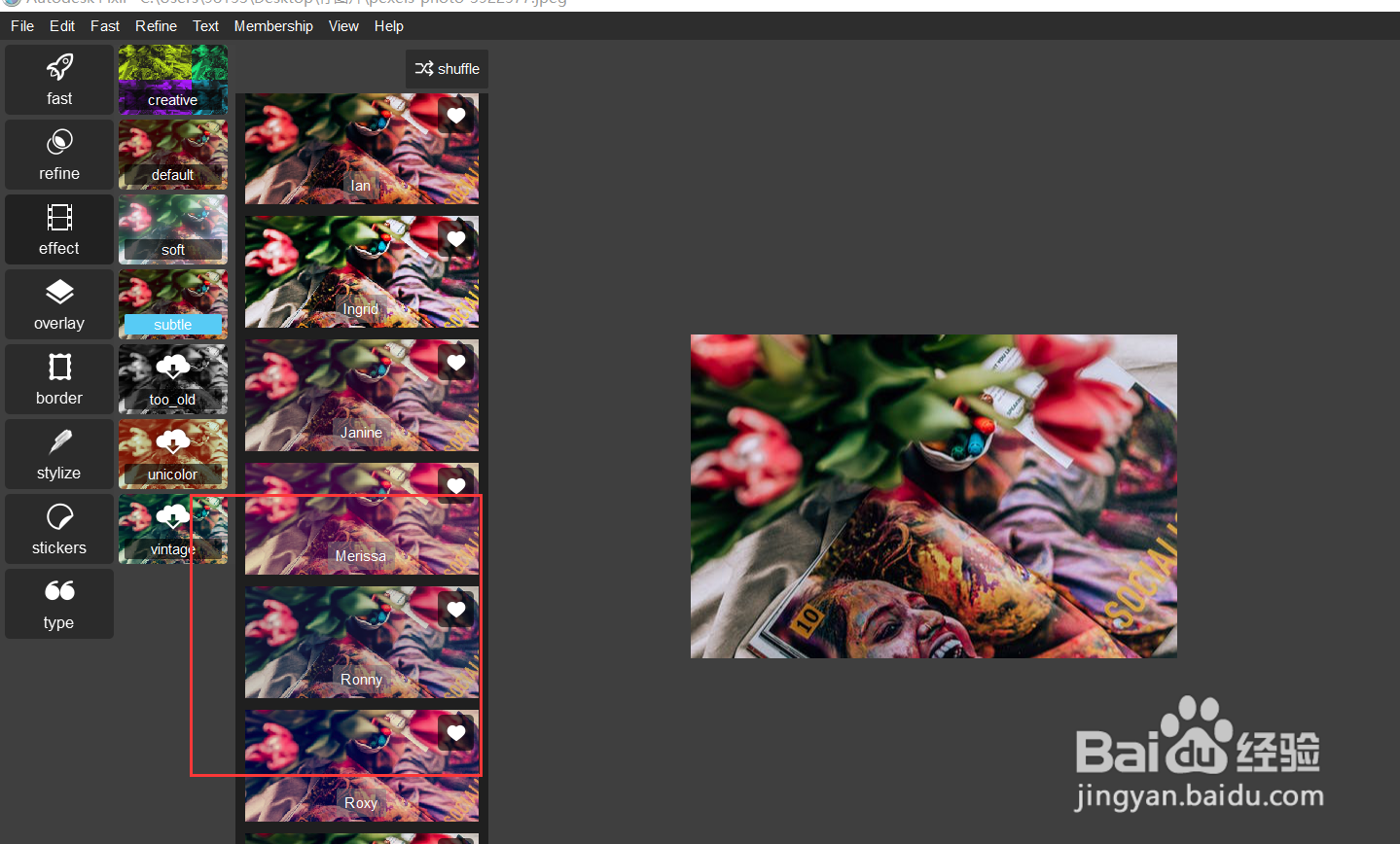Click the main photo canvas
The width and height of the screenshot is (1400, 844).
tap(934, 496)
